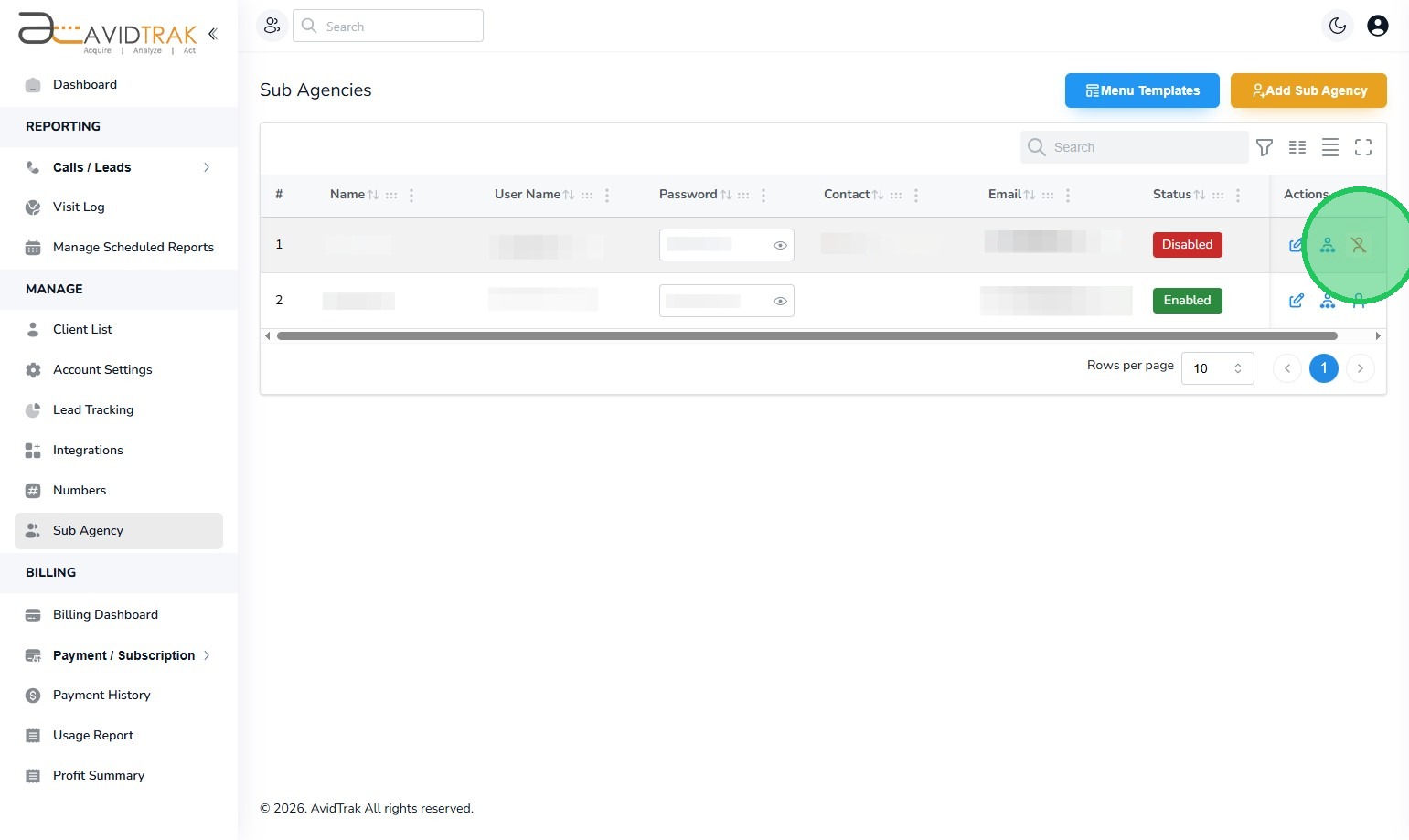Open the Password column options menu
The image size is (1409, 840).
[x=763, y=195]
